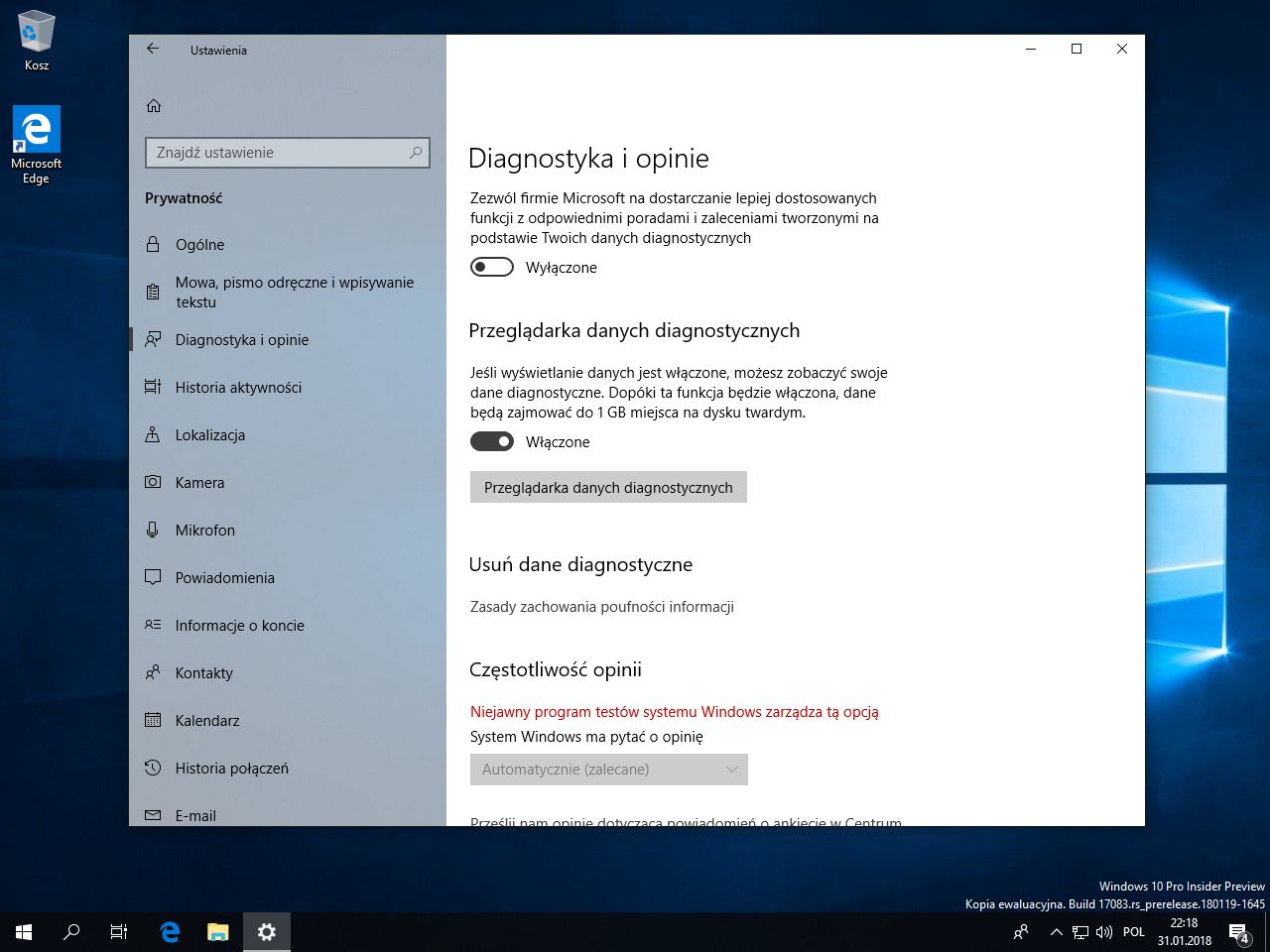Open the Powiadomienia speech bubble icon

[x=153, y=577]
